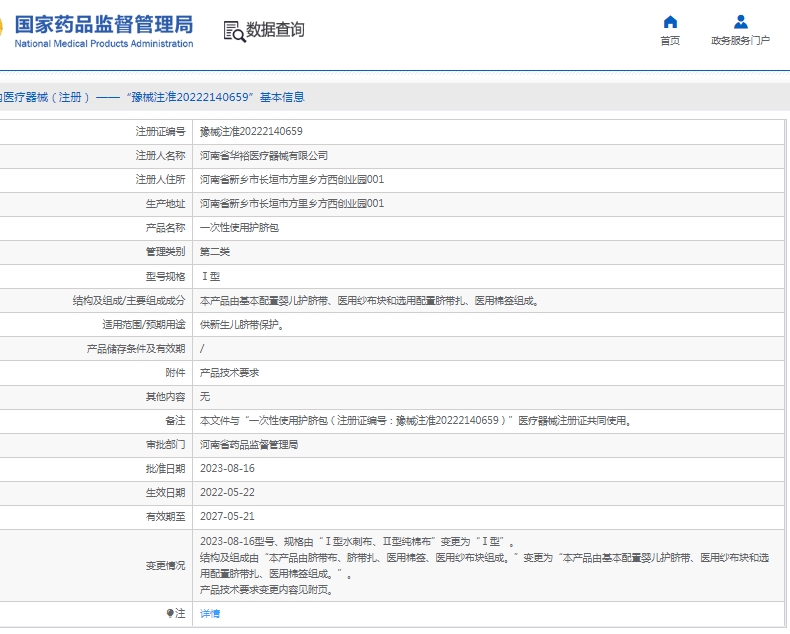Click the National Medical Products Administration subtitle
The image size is (790, 634).
tap(104, 44)
